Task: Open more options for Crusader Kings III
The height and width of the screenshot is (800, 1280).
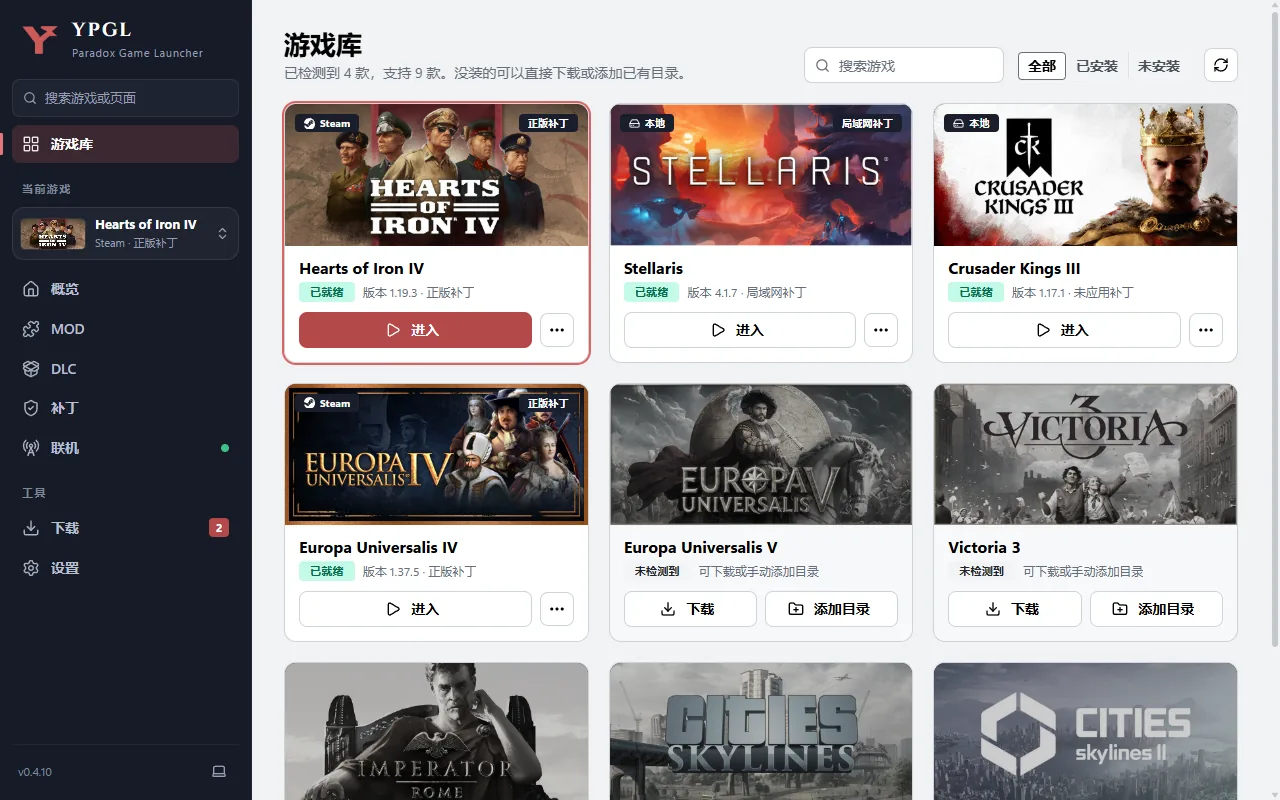Action: pyautogui.click(x=1206, y=330)
